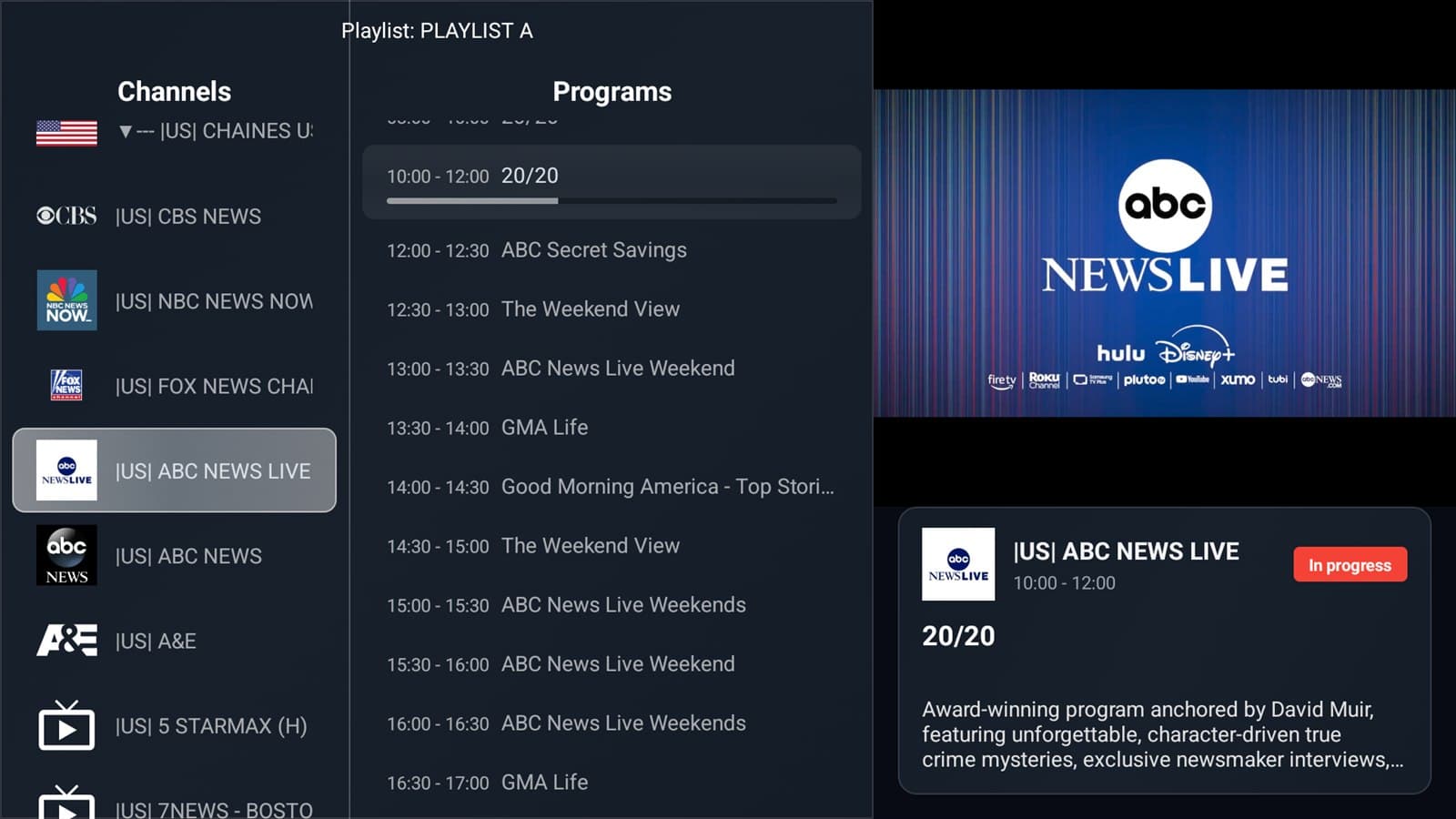Switch to the Programs column header
Screen dimensions: 1456x819
tap(612, 91)
